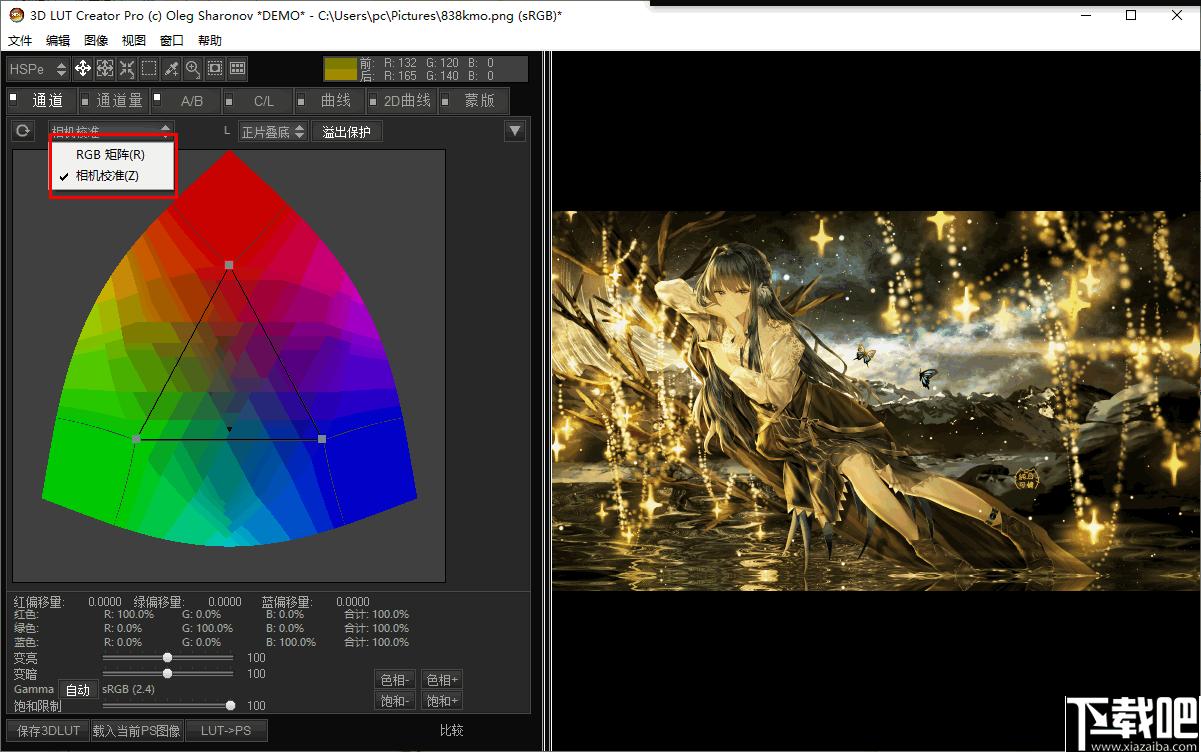Open the 正片叠底 blend mode dropdown
Viewport: 1201px width, 752px height.
(x=273, y=131)
